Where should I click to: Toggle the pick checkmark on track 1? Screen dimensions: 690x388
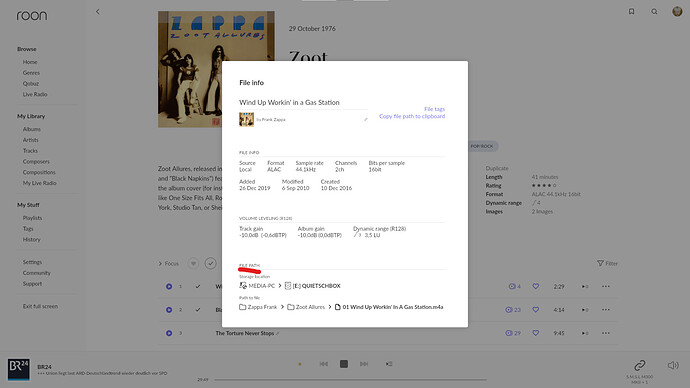(198, 286)
